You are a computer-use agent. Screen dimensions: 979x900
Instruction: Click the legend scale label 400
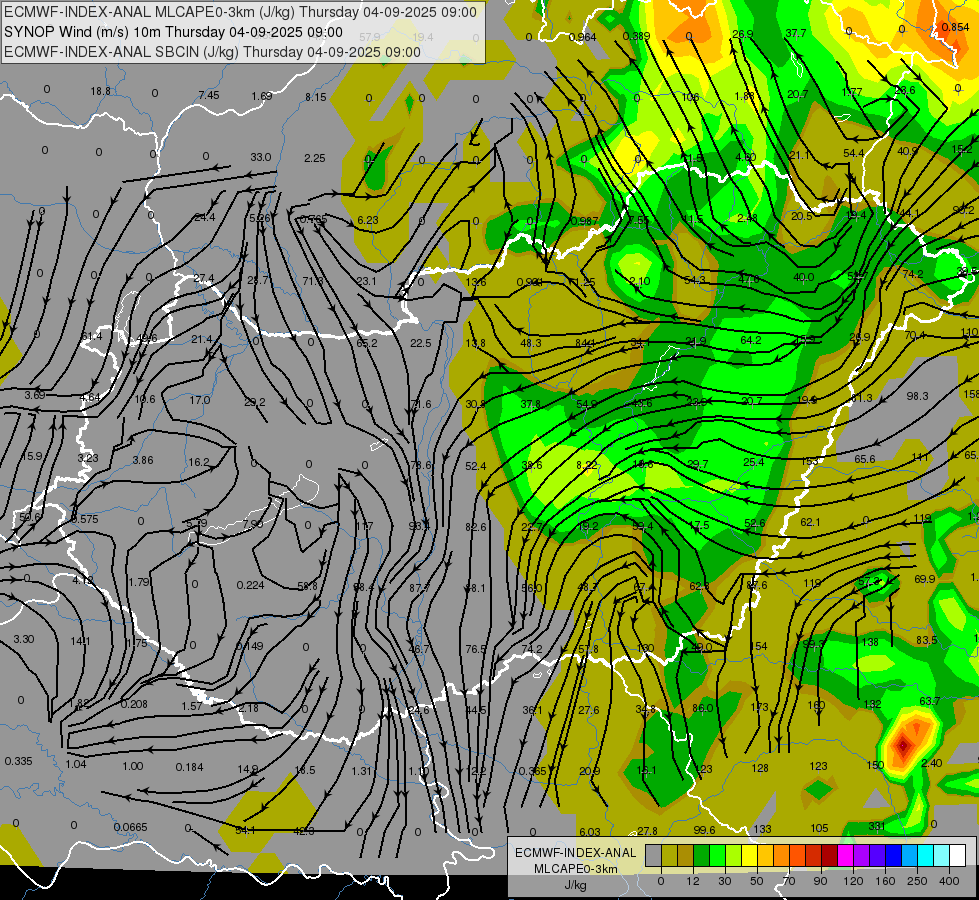(949, 881)
